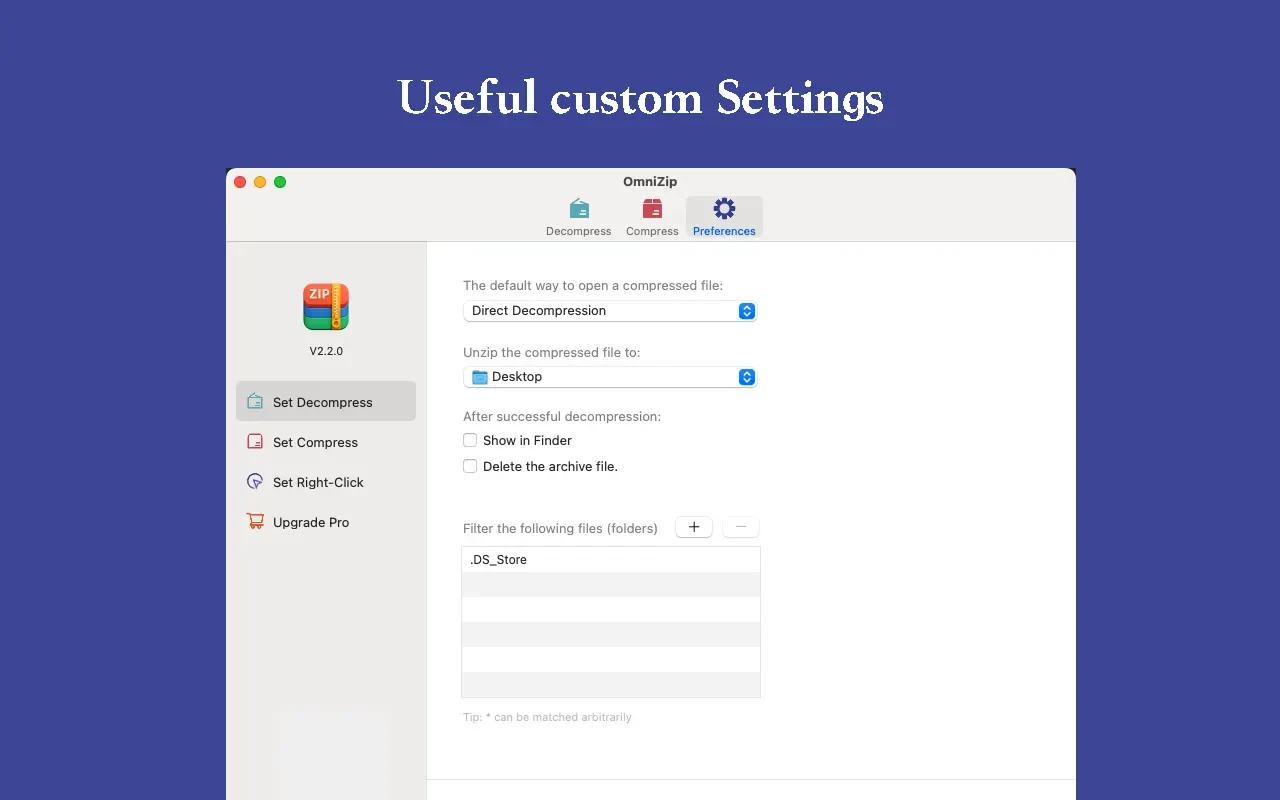Open the Direct Decompression selector arrows

747,311
